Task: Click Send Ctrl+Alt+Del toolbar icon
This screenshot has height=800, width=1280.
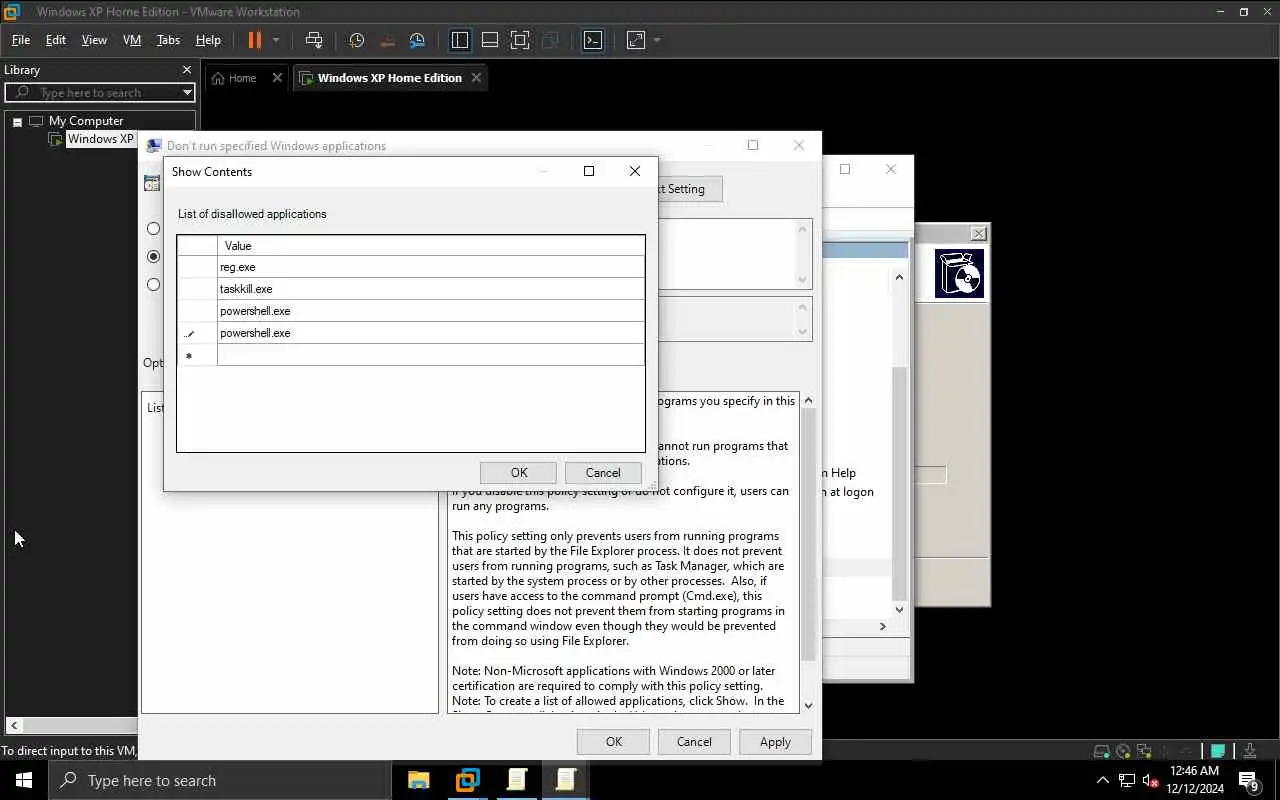Action: coord(314,40)
